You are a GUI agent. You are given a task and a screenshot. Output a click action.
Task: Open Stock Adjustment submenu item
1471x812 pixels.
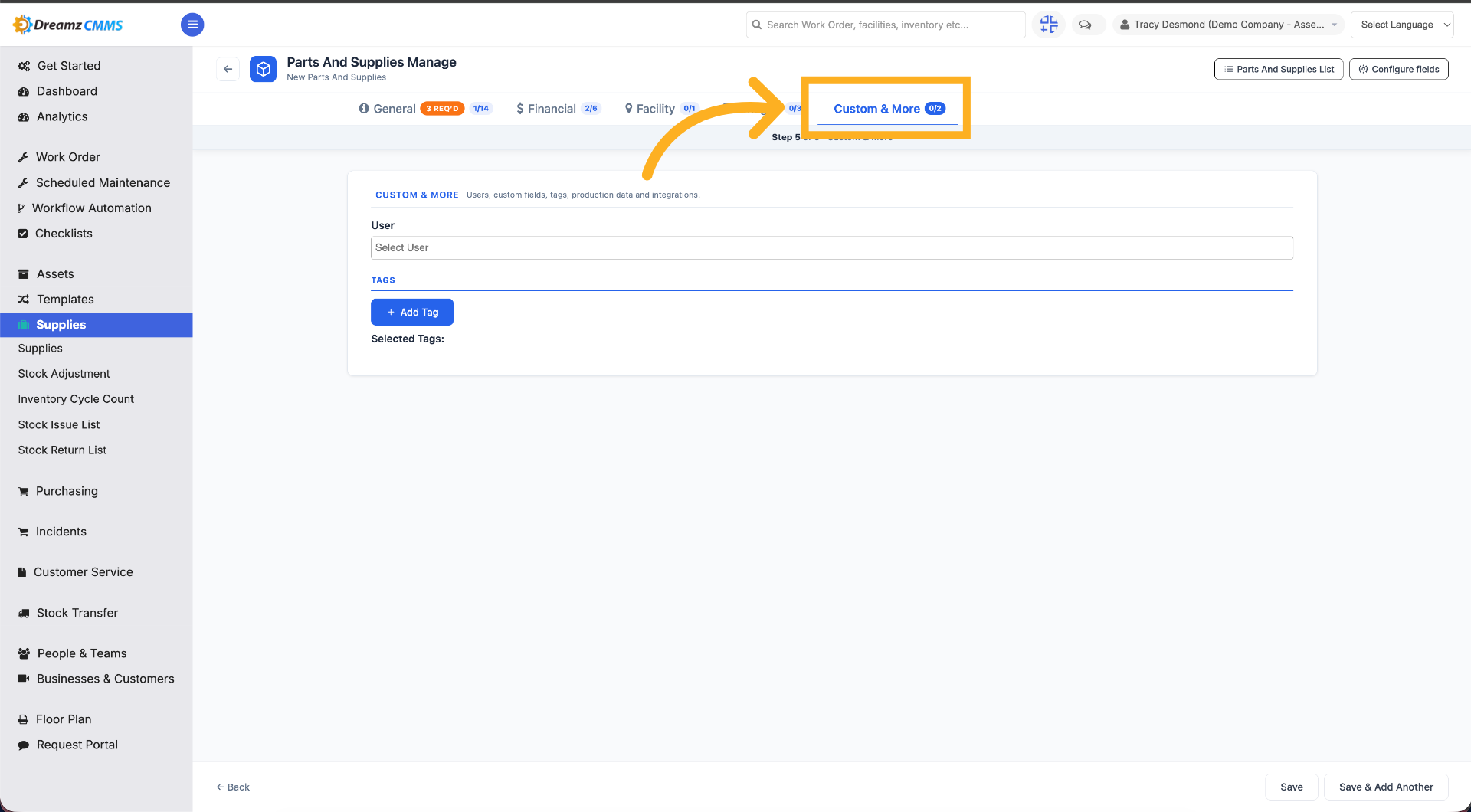click(64, 374)
